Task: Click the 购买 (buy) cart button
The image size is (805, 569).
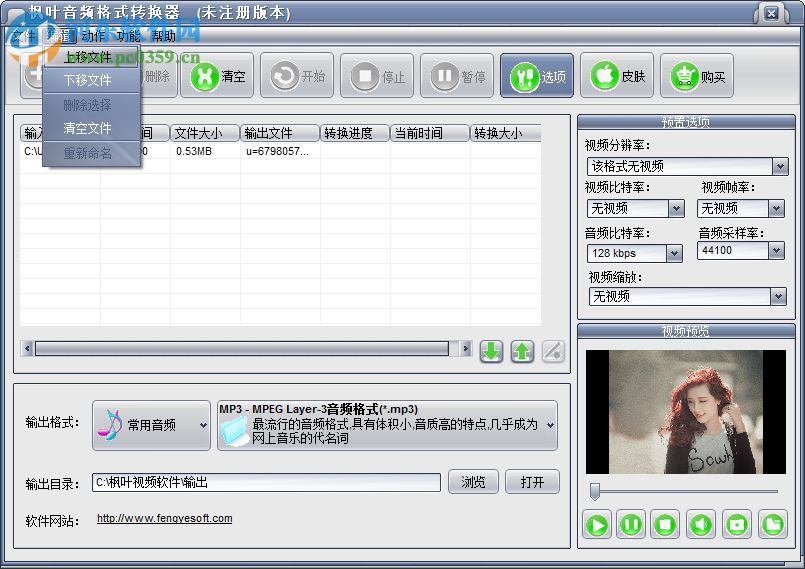Action: [x=697, y=76]
